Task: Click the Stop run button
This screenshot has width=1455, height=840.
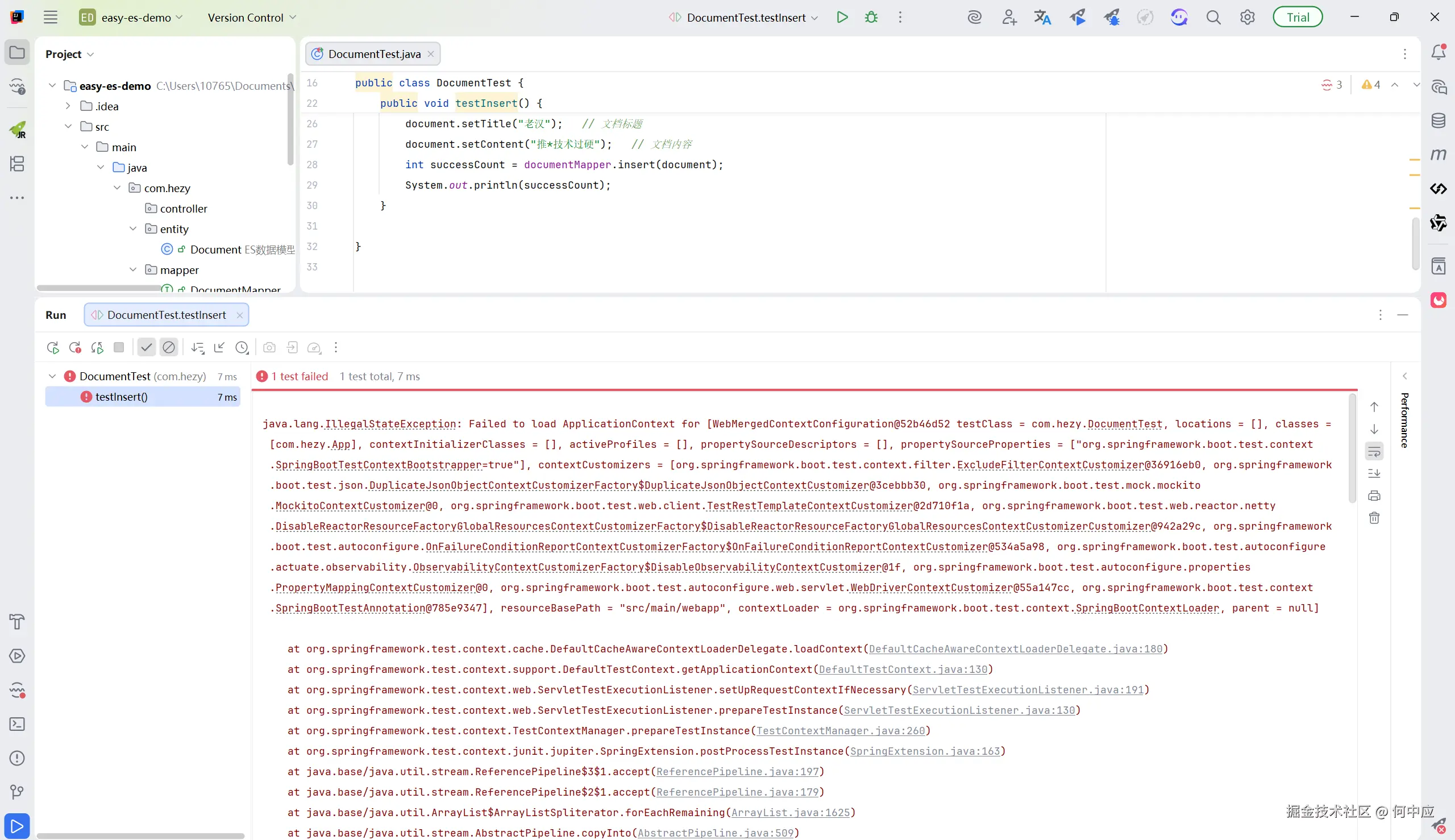Action: pyautogui.click(x=119, y=347)
